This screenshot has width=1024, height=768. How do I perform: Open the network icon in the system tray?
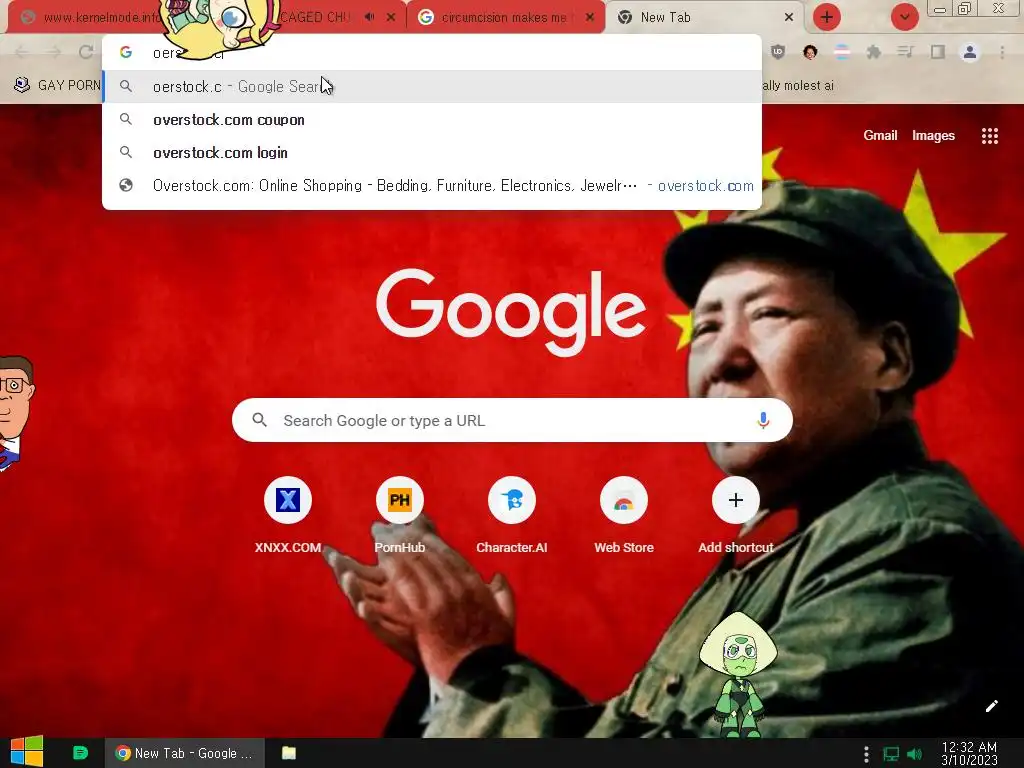pos(891,754)
